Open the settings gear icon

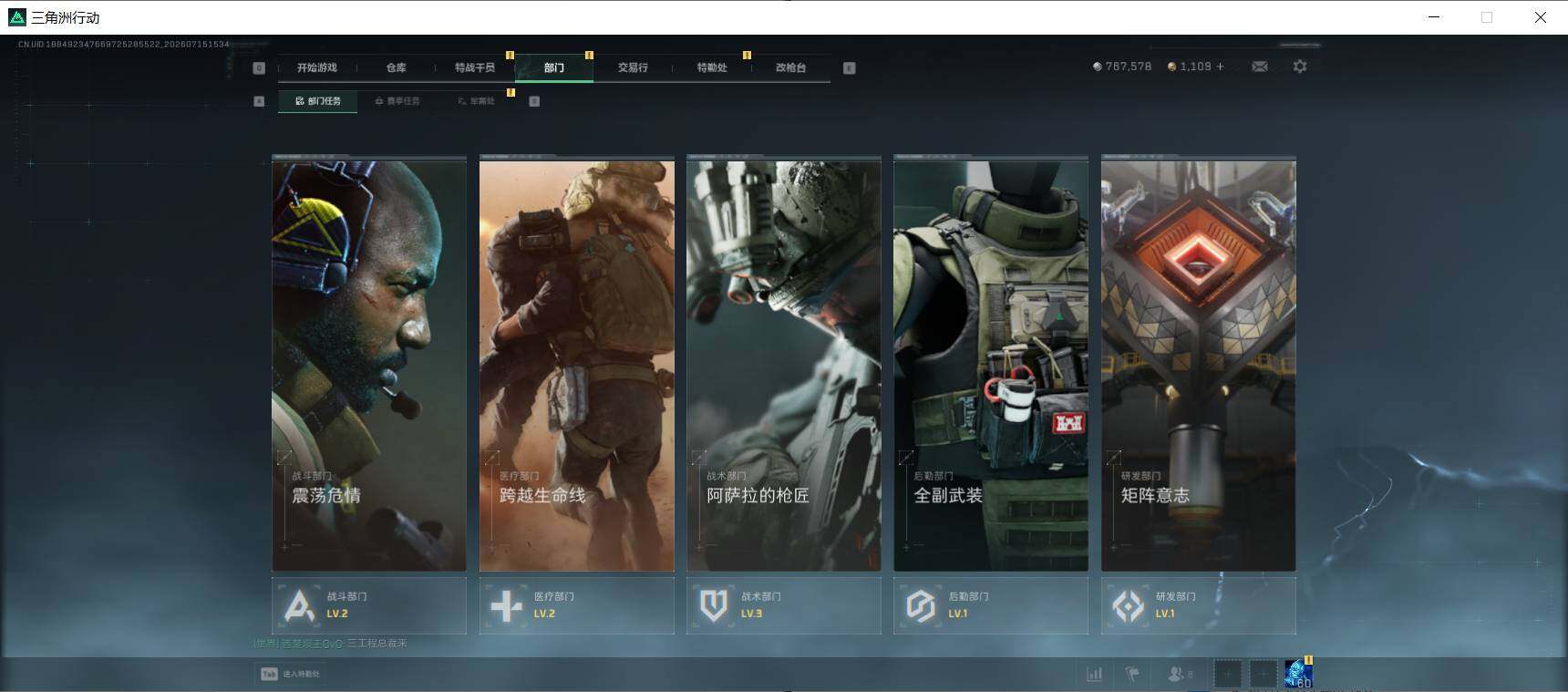(x=1300, y=67)
